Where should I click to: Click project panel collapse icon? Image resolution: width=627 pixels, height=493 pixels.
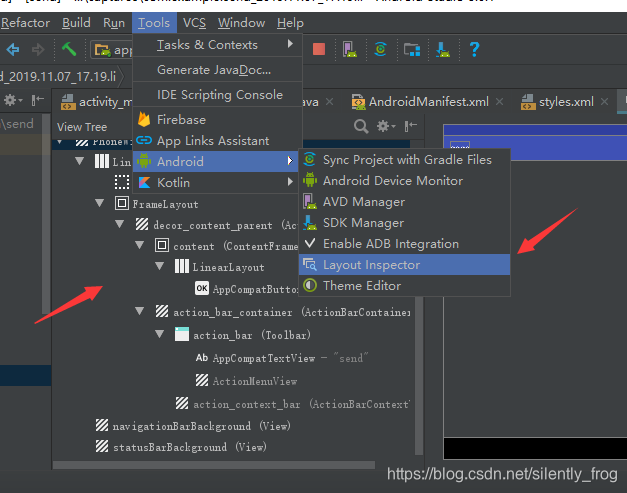click(38, 100)
